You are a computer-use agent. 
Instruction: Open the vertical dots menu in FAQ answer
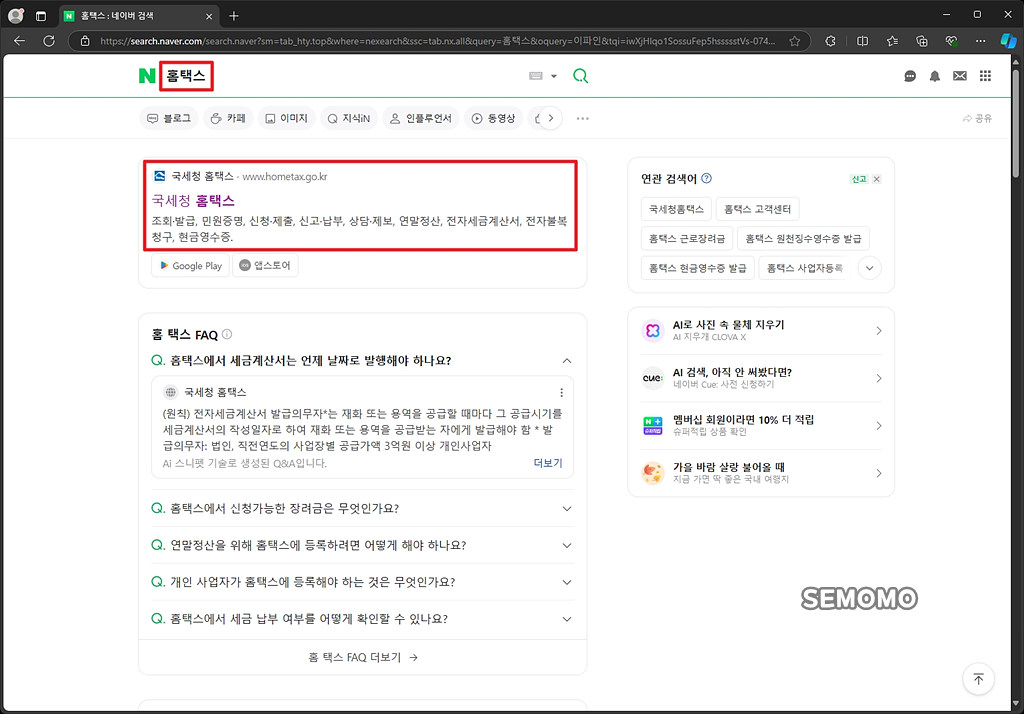point(561,393)
